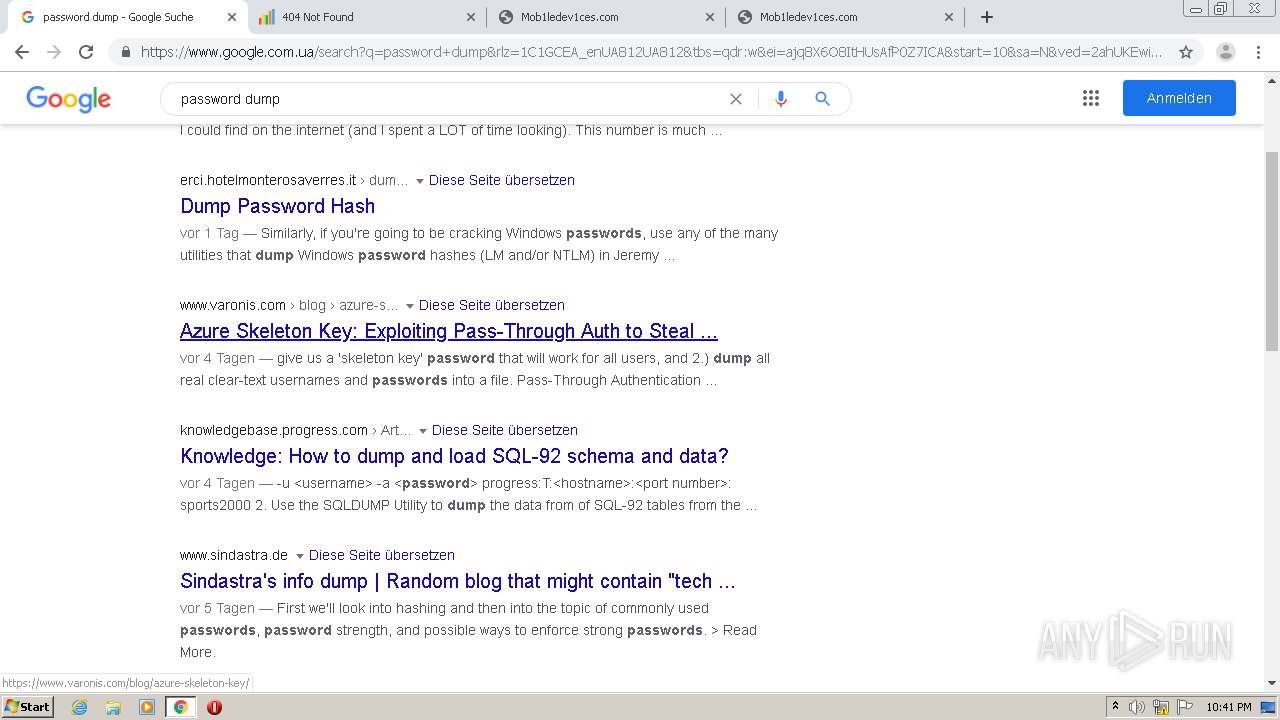The width and height of the screenshot is (1280, 720).
Task: Close the 404 Not Found tab
Action: [x=471, y=17]
